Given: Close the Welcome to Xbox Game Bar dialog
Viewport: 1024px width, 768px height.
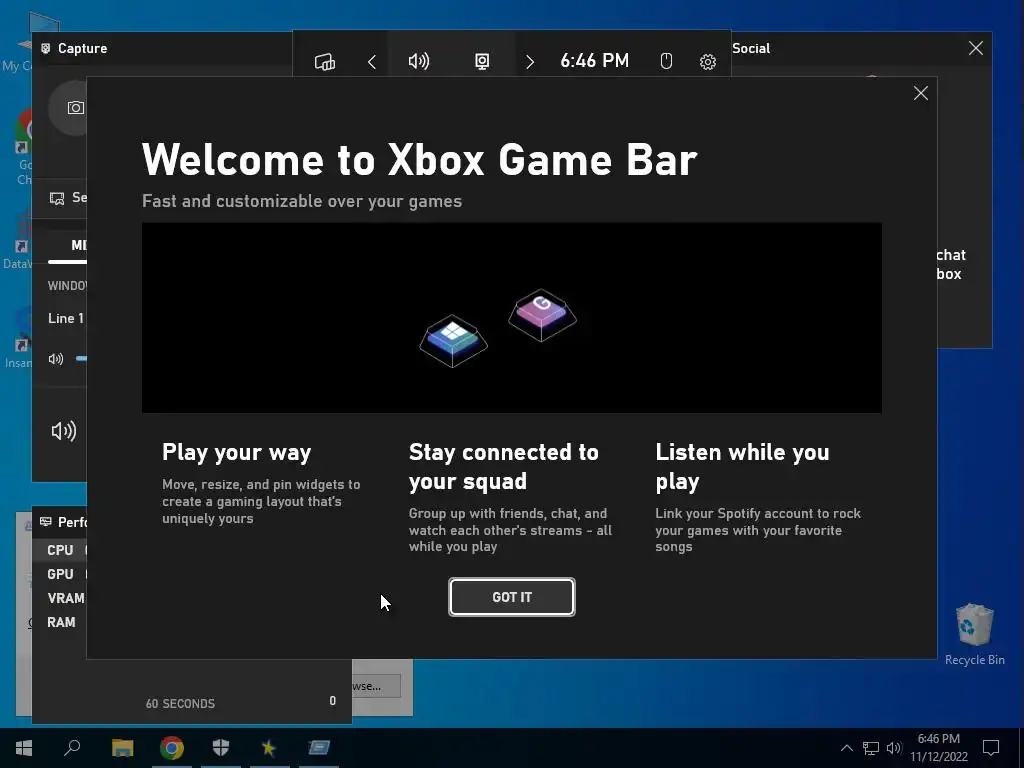Looking at the screenshot, I should coord(921,93).
